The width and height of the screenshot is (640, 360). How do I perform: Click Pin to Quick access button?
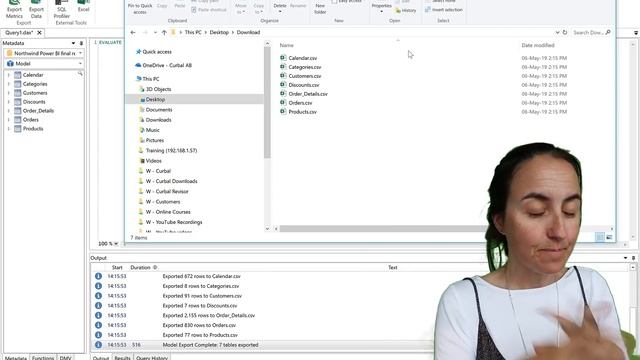tap(140, 7)
